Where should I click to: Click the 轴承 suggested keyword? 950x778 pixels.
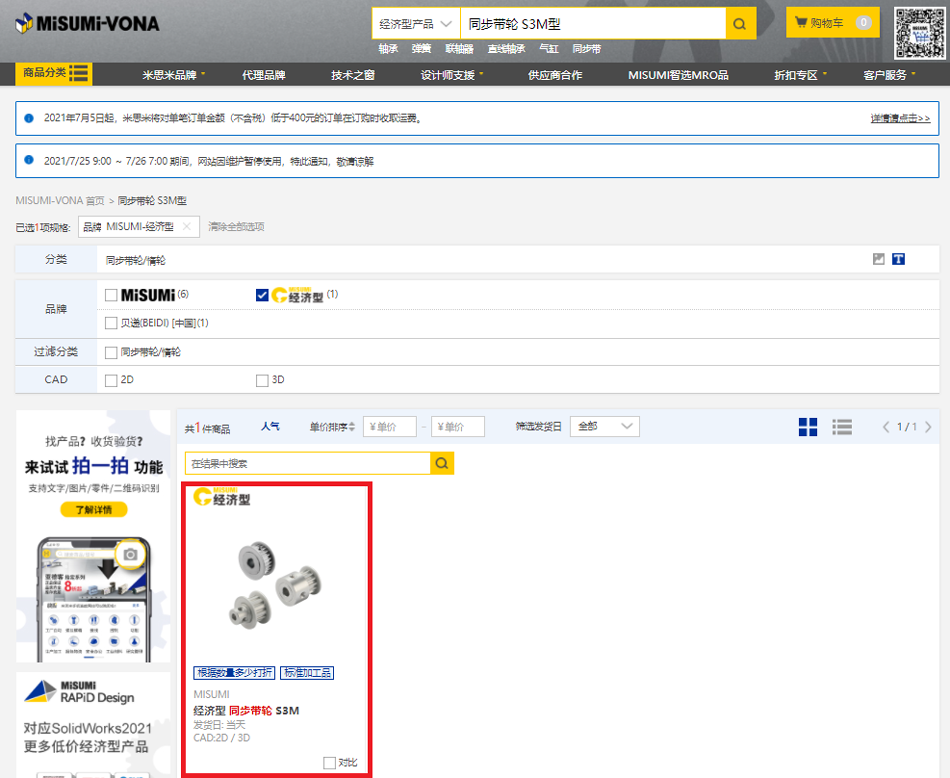388,48
